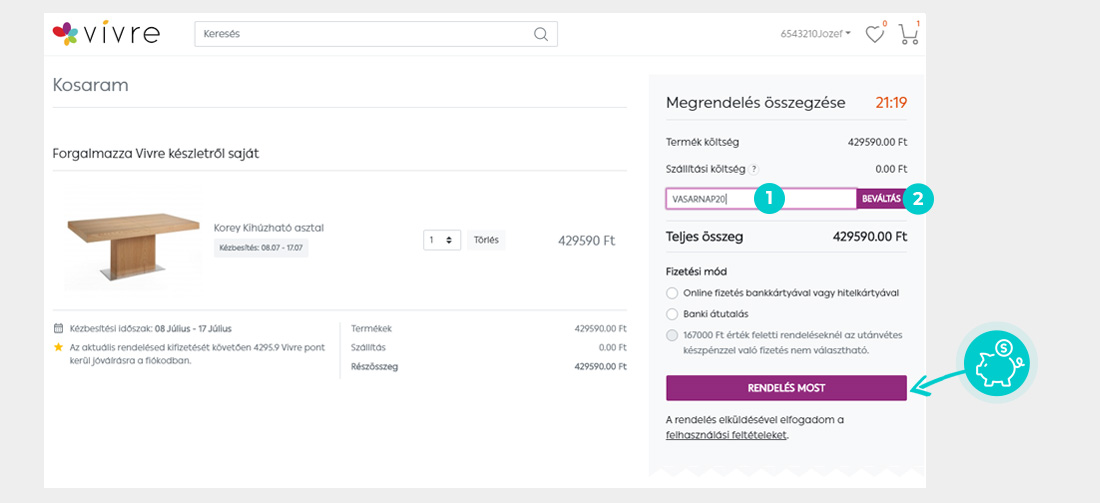The image size is (1100, 503).
Task: Click the star icon beside Vivre points note
Action: point(58,347)
